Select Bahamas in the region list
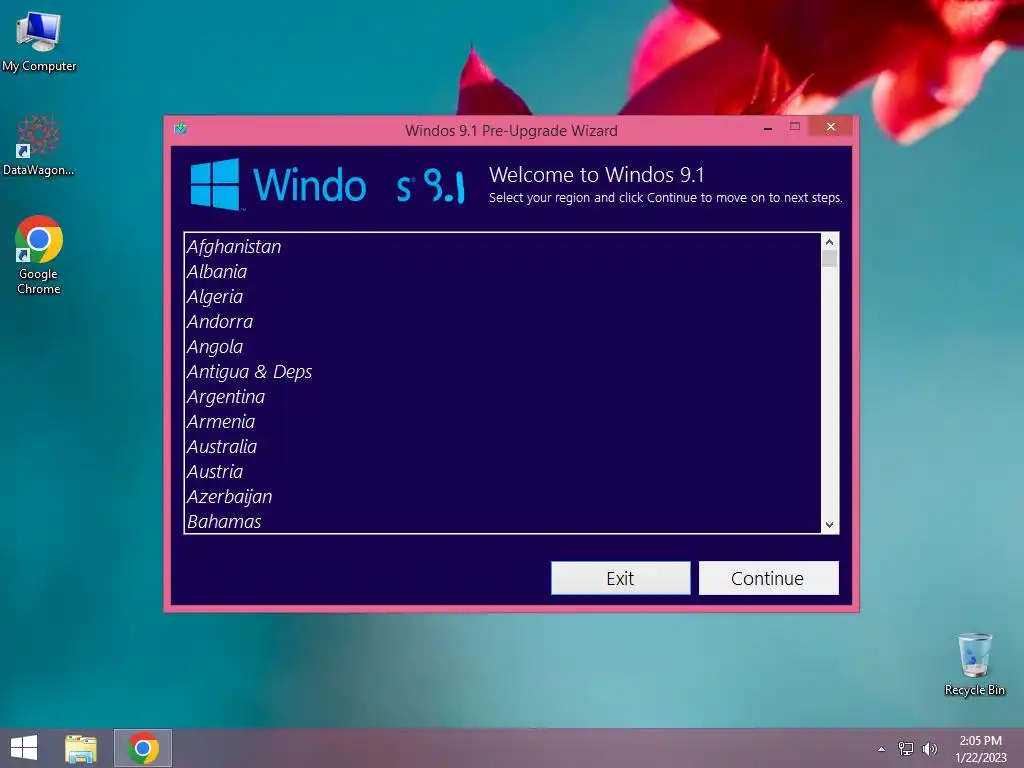 tap(502, 521)
